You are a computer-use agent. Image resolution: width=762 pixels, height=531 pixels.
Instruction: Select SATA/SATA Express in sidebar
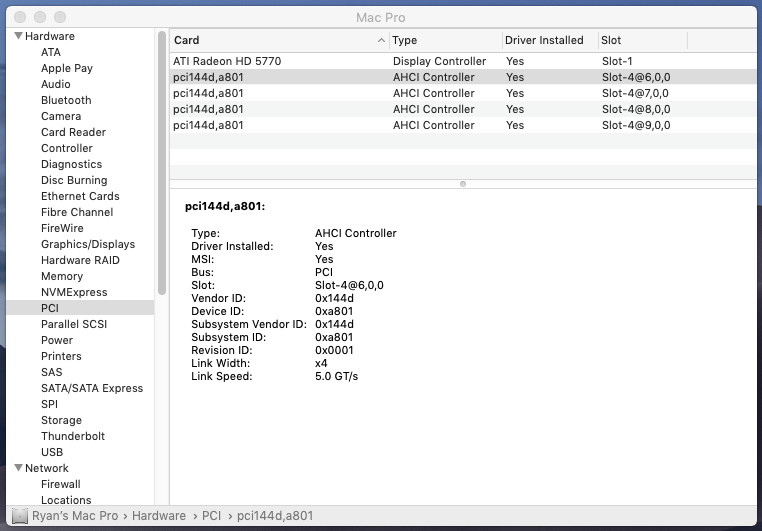[91, 388]
